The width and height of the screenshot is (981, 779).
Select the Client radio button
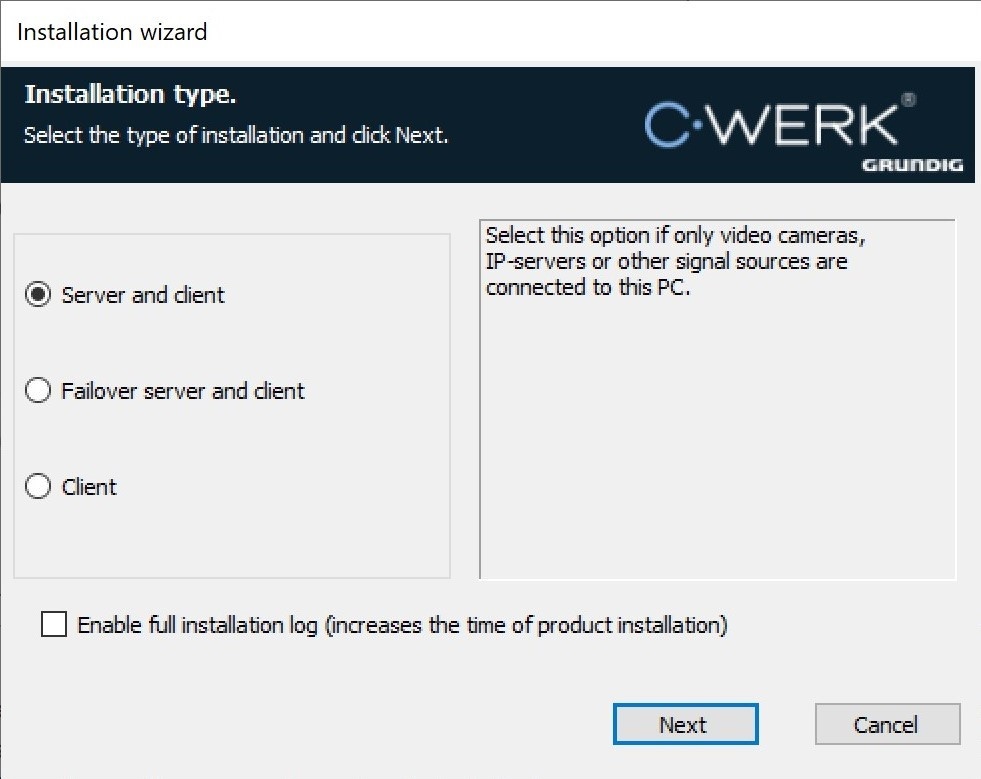38,487
